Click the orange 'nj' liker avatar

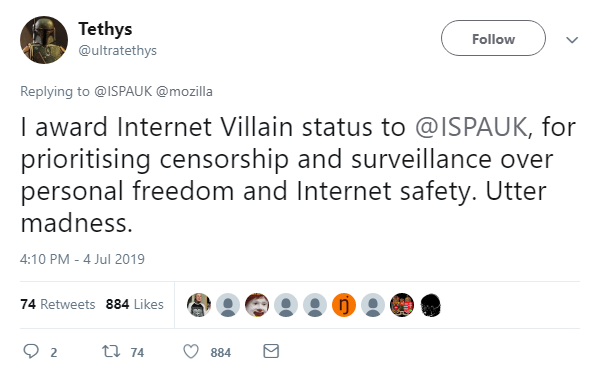tap(344, 305)
